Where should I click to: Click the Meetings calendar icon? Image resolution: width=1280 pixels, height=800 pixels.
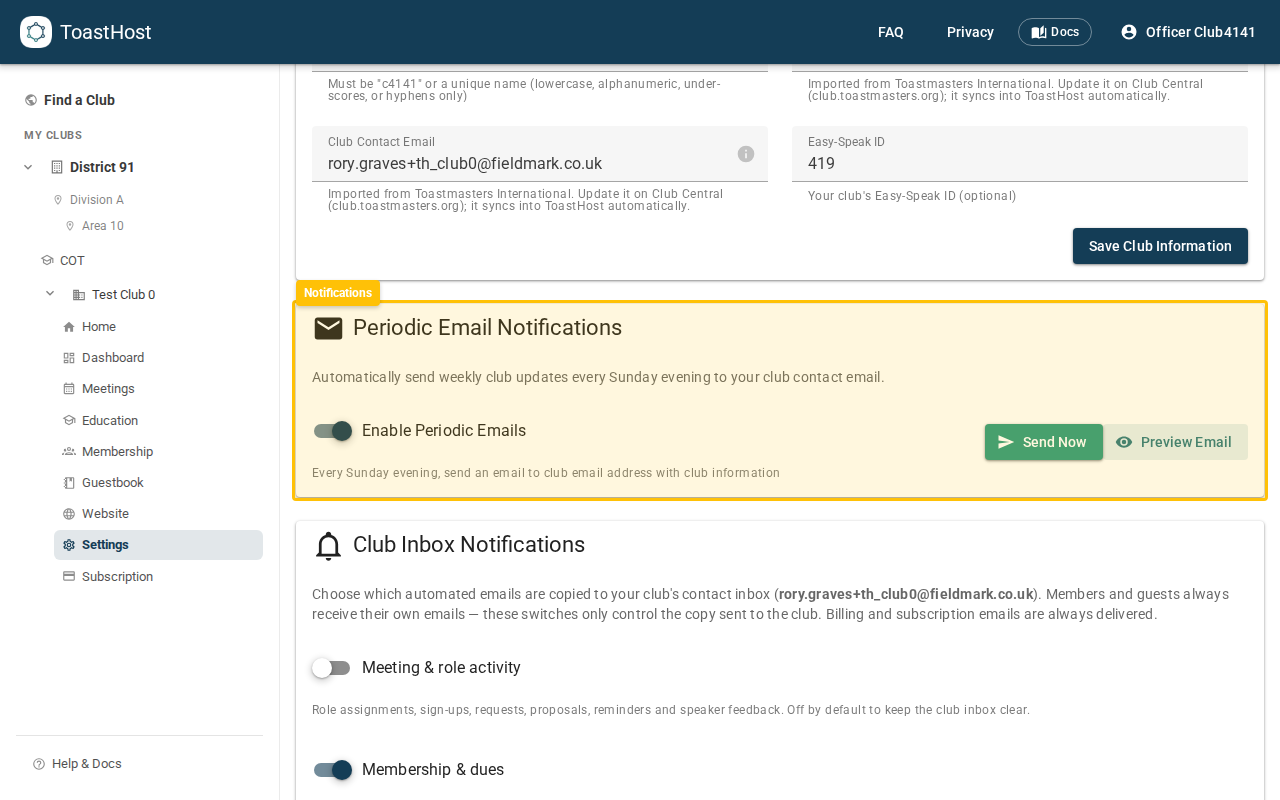point(69,389)
